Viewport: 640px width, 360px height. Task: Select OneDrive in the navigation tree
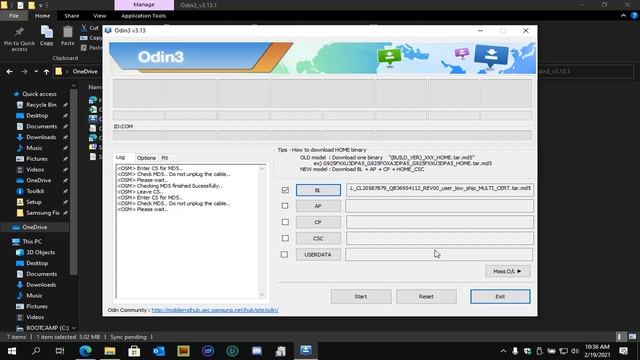35,227
